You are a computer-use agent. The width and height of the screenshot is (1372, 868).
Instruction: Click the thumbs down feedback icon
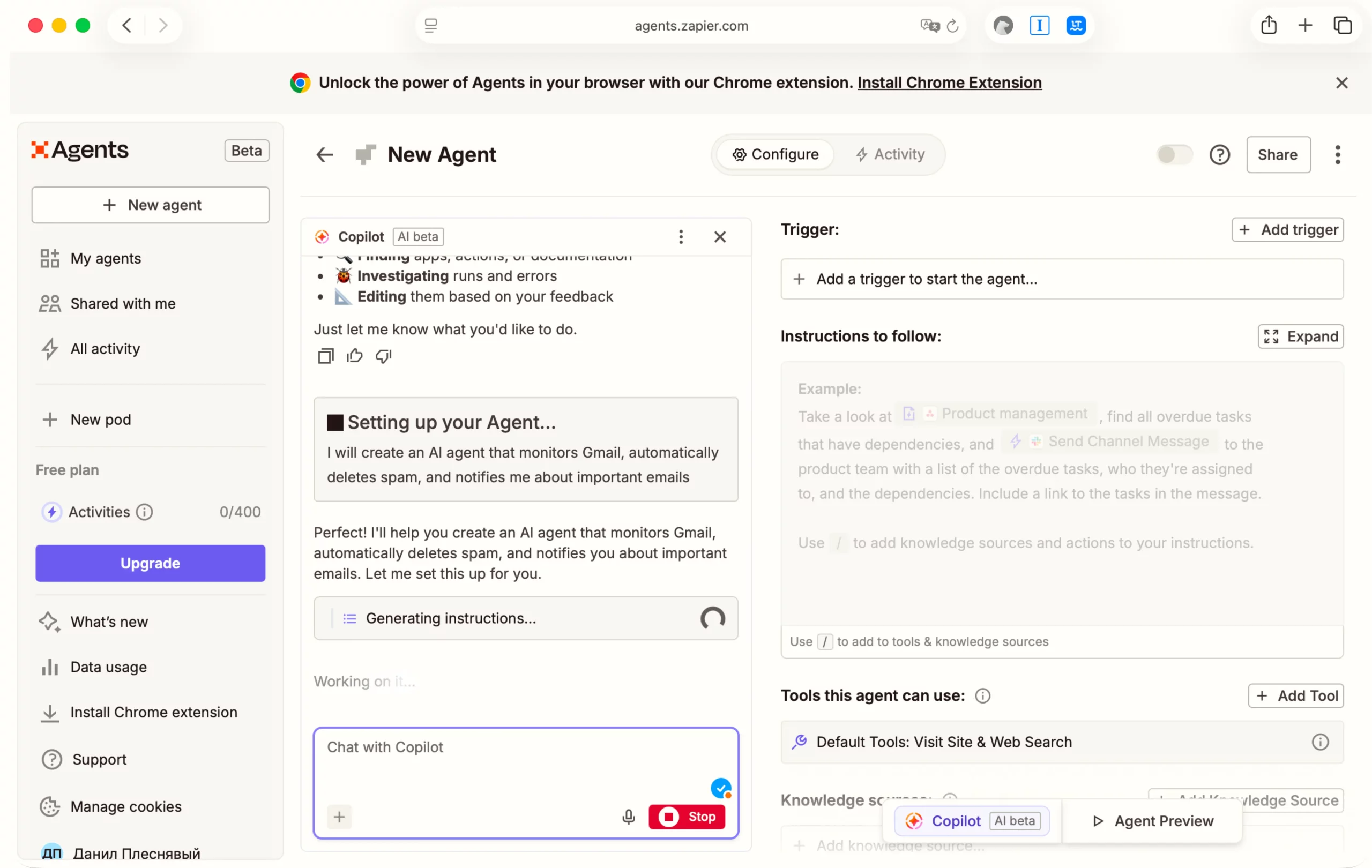[383, 356]
